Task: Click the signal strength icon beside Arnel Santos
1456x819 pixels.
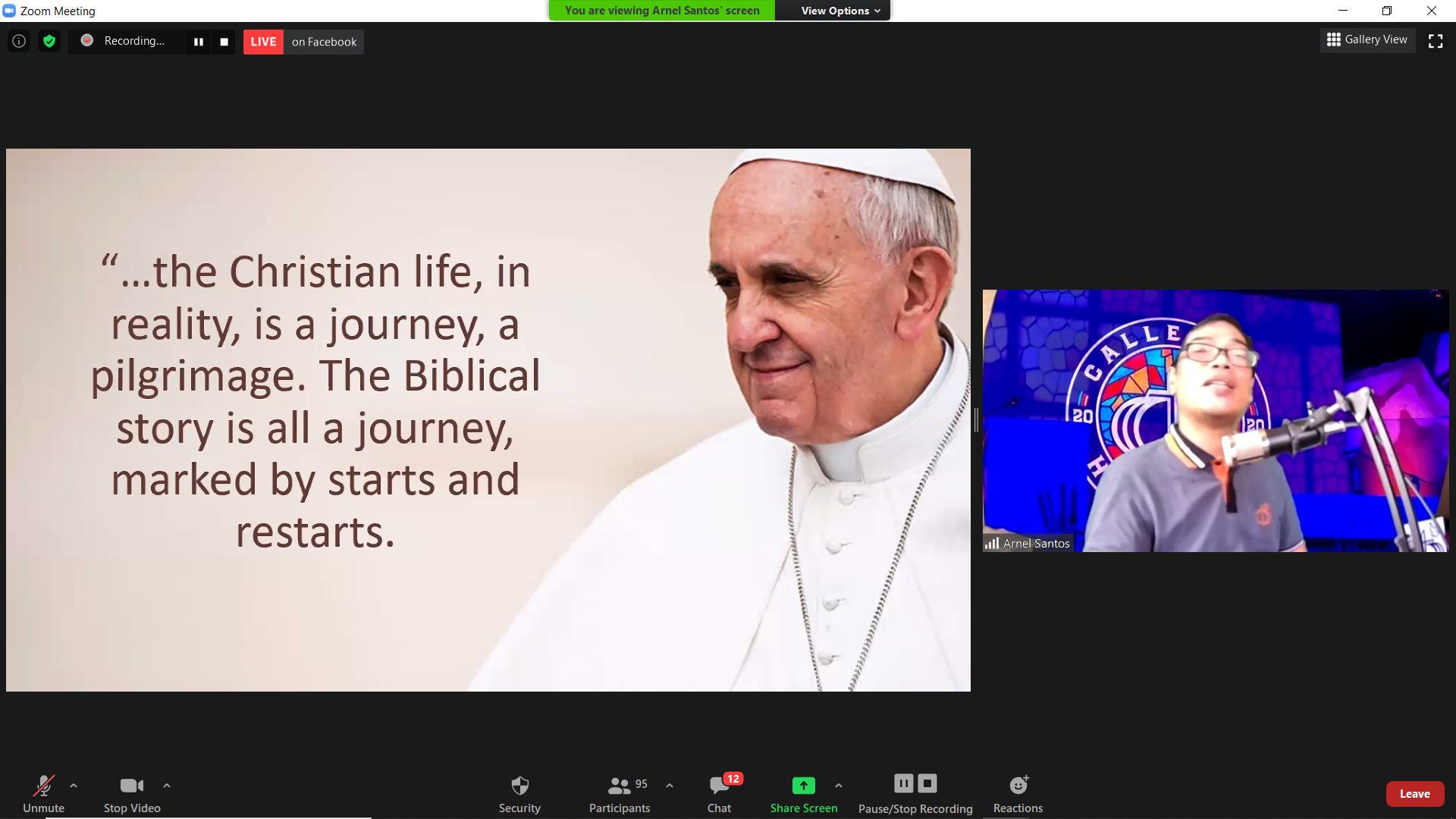Action: pyautogui.click(x=992, y=543)
